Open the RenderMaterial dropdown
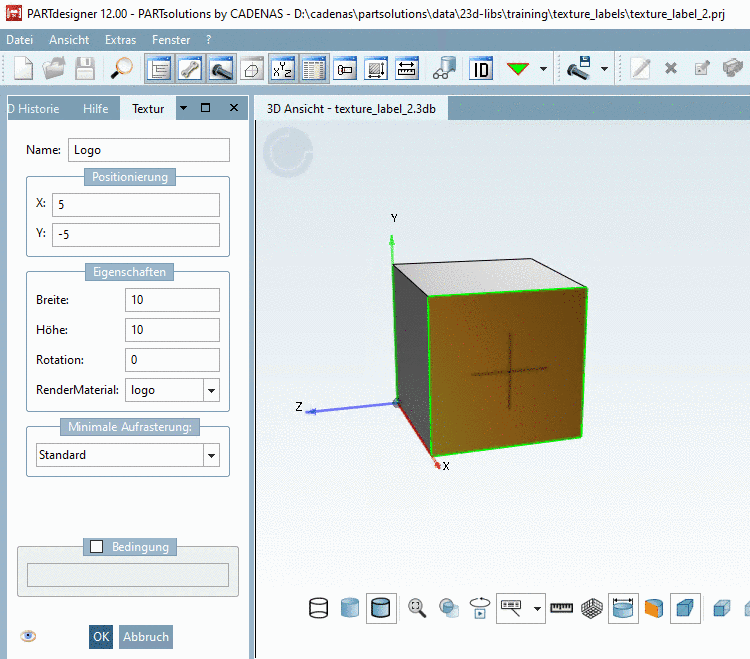This screenshot has width=750, height=659. tap(211, 390)
